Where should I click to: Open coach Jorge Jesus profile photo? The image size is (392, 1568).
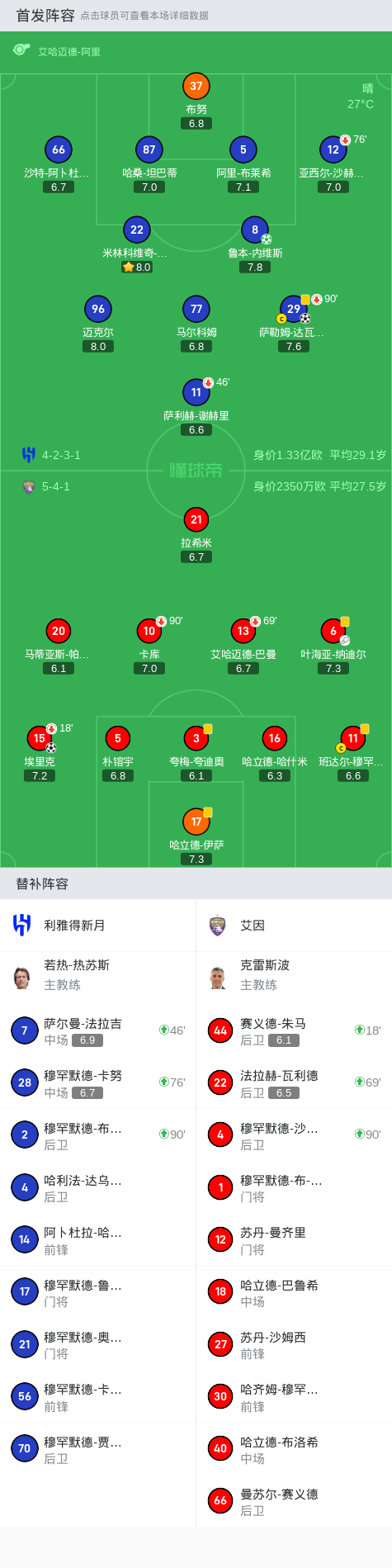tap(22, 978)
